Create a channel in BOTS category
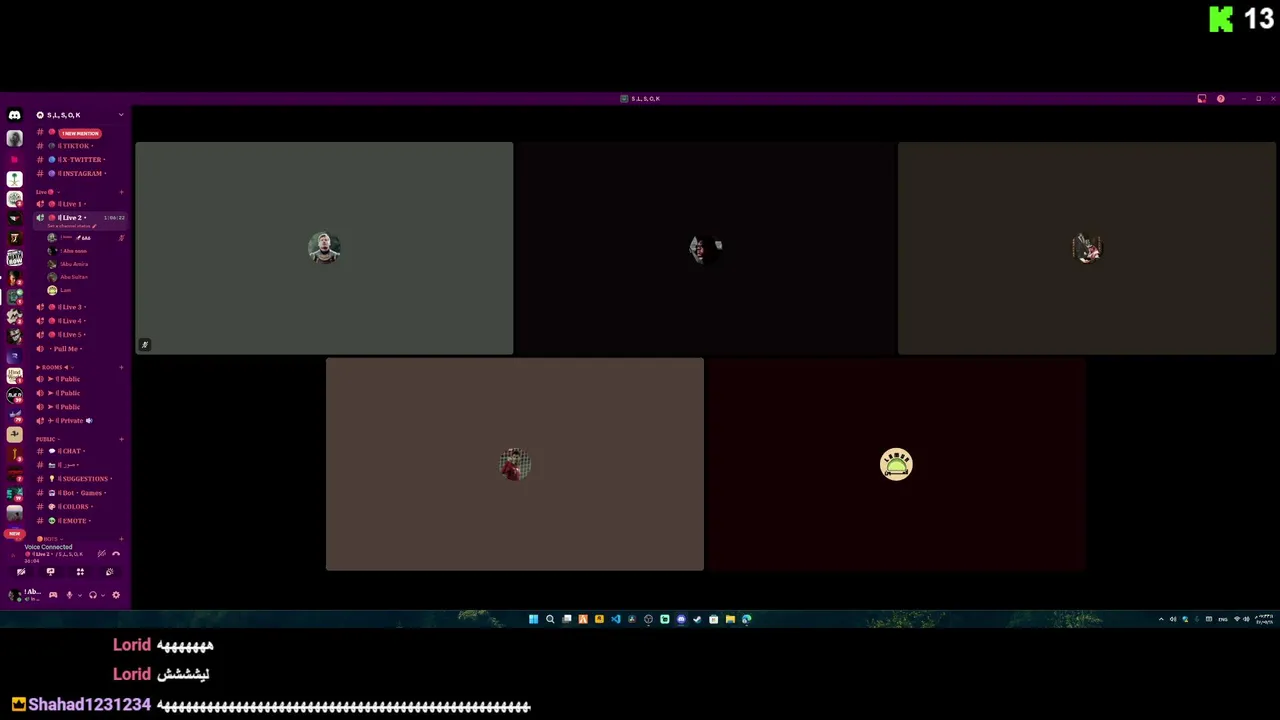Image resolution: width=1280 pixels, height=720 pixels. click(121, 539)
